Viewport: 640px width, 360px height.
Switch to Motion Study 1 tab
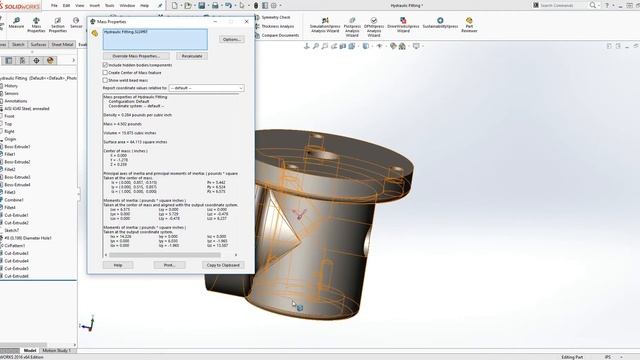[x=56, y=351]
